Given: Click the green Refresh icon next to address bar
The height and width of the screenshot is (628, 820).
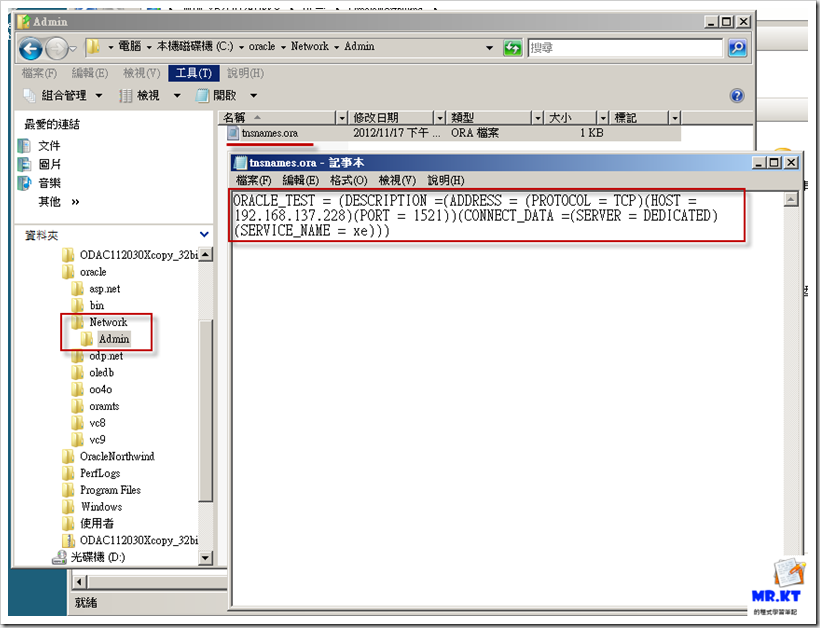Looking at the screenshot, I should coord(512,48).
